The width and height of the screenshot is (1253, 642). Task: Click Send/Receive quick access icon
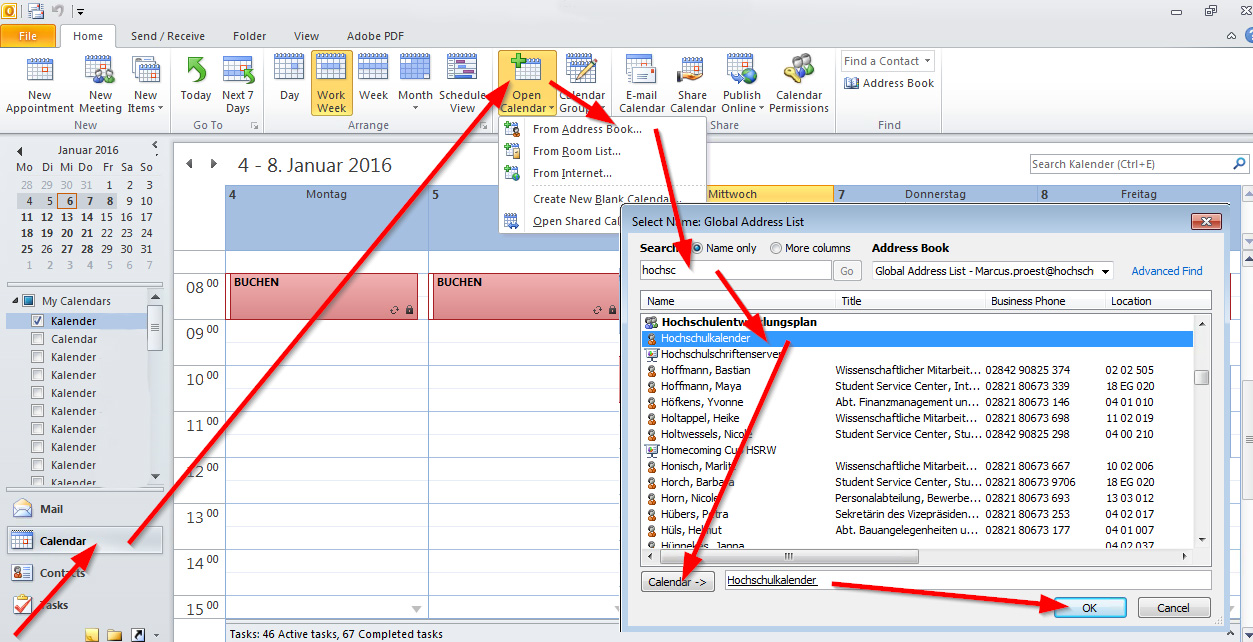[x=36, y=11]
